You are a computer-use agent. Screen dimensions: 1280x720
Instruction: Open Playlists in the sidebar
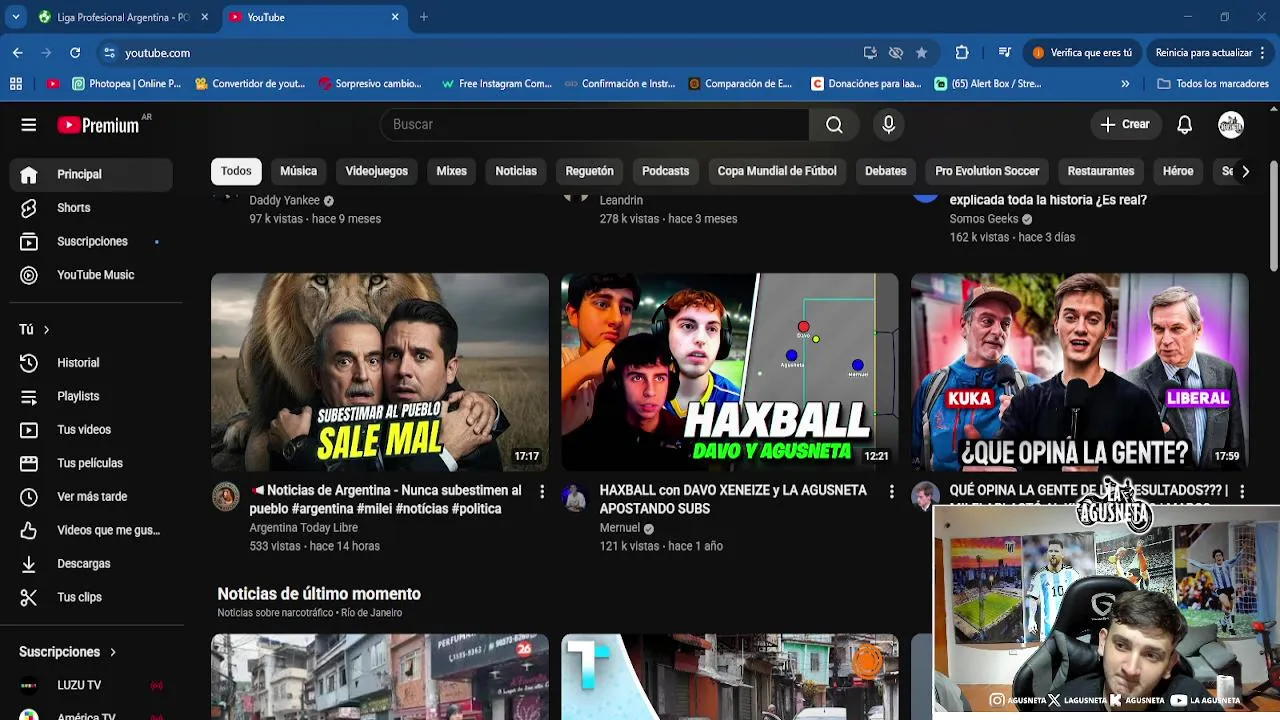(x=91, y=396)
